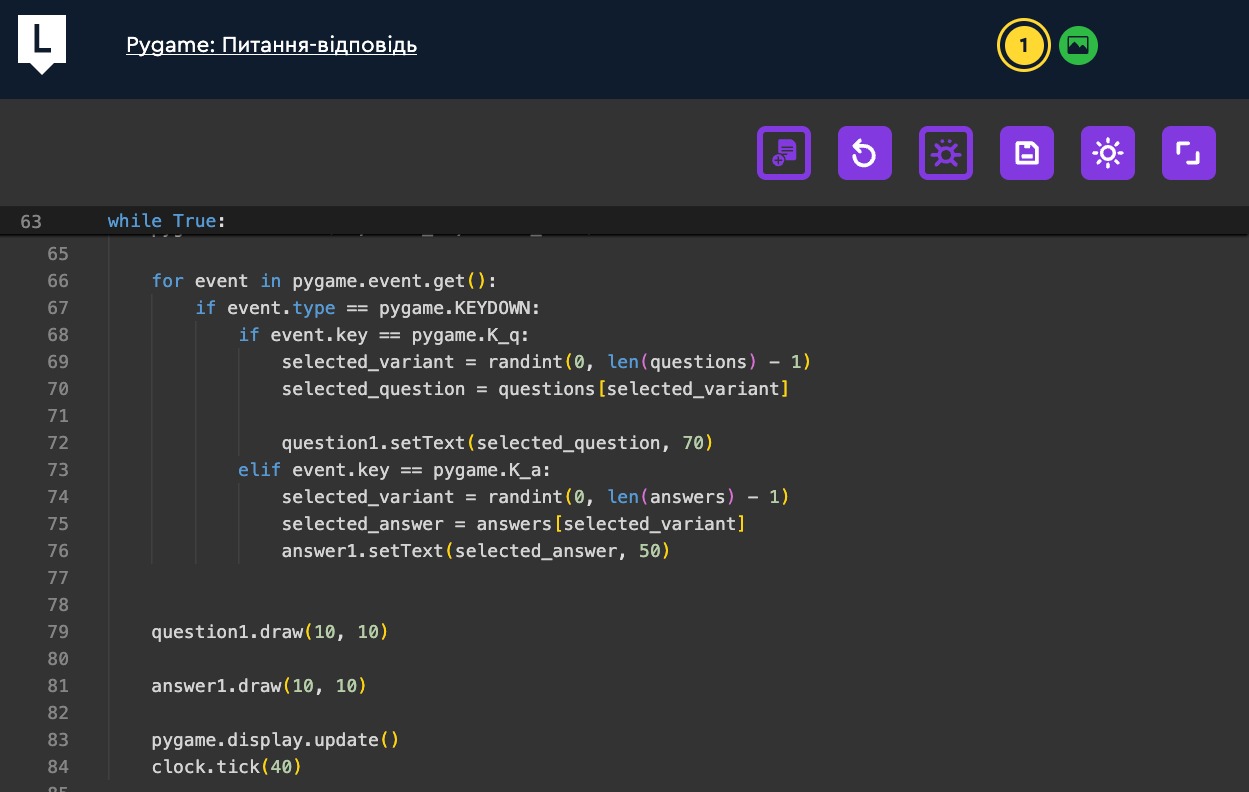Toggle the bug debug mode button
This screenshot has width=1249, height=792.
tap(946, 153)
